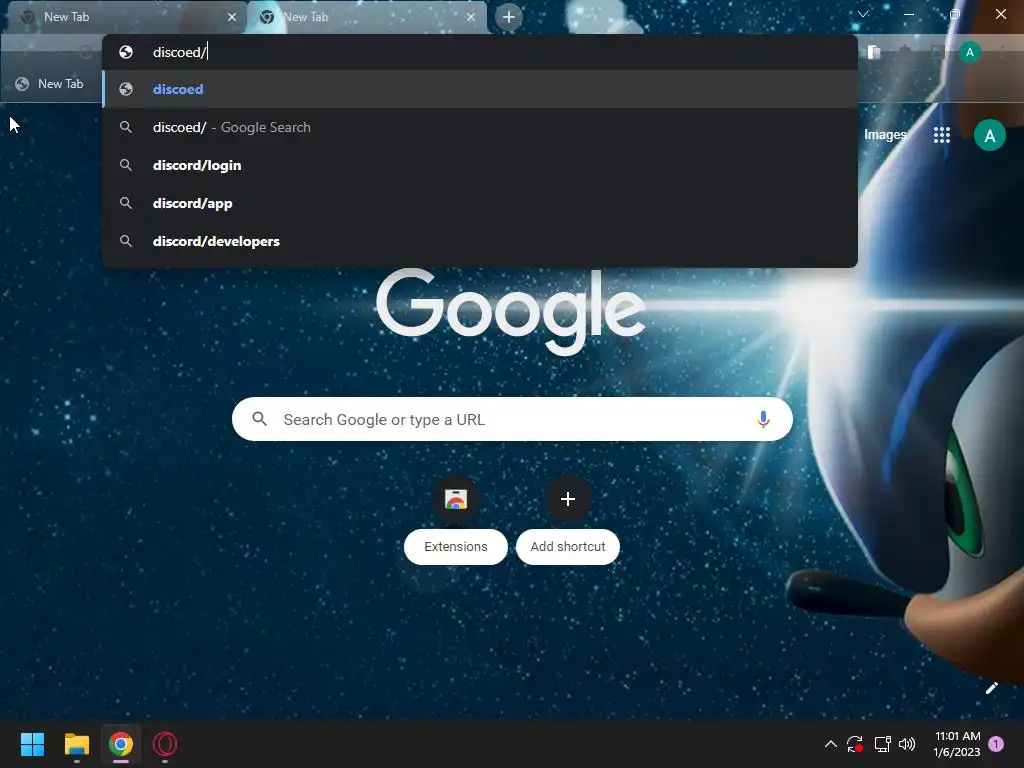The image size is (1024, 768).
Task: Click the Google logo
Action: 511,312
